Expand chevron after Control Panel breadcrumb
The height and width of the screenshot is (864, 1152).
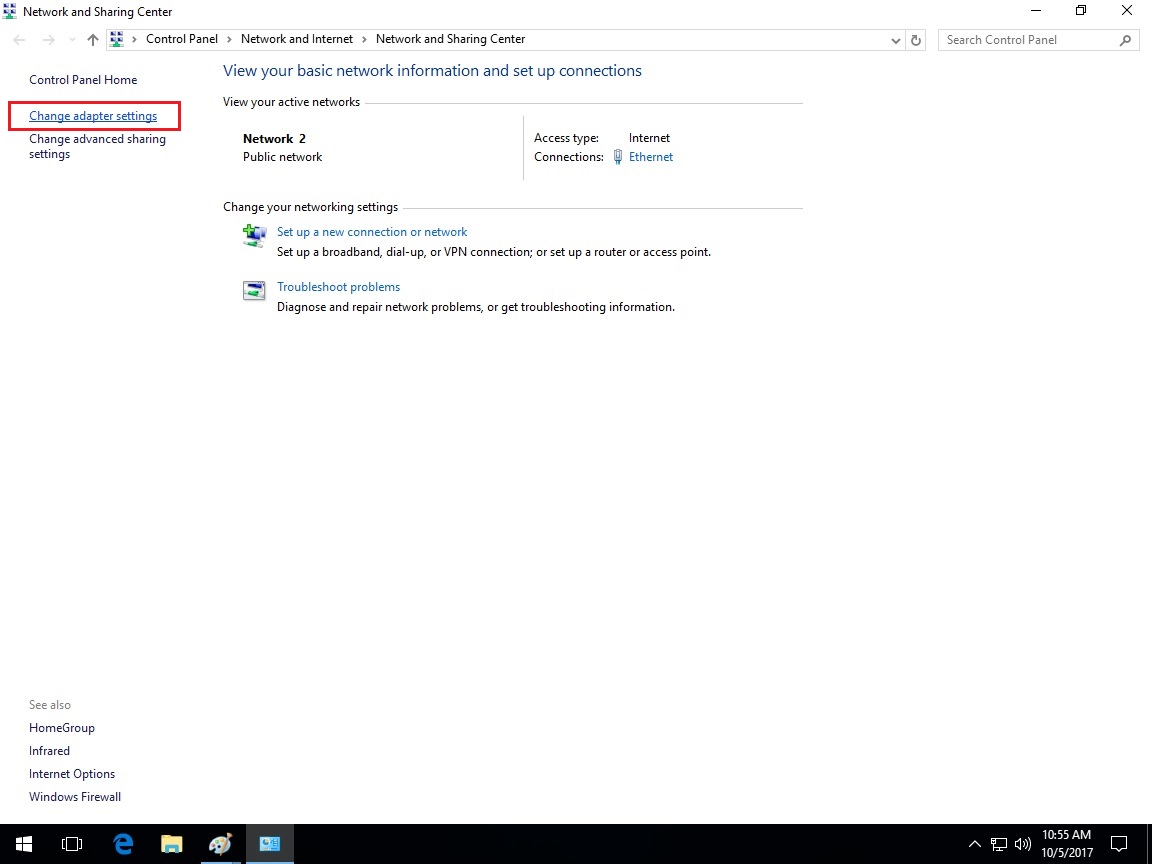pyautogui.click(x=229, y=40)
